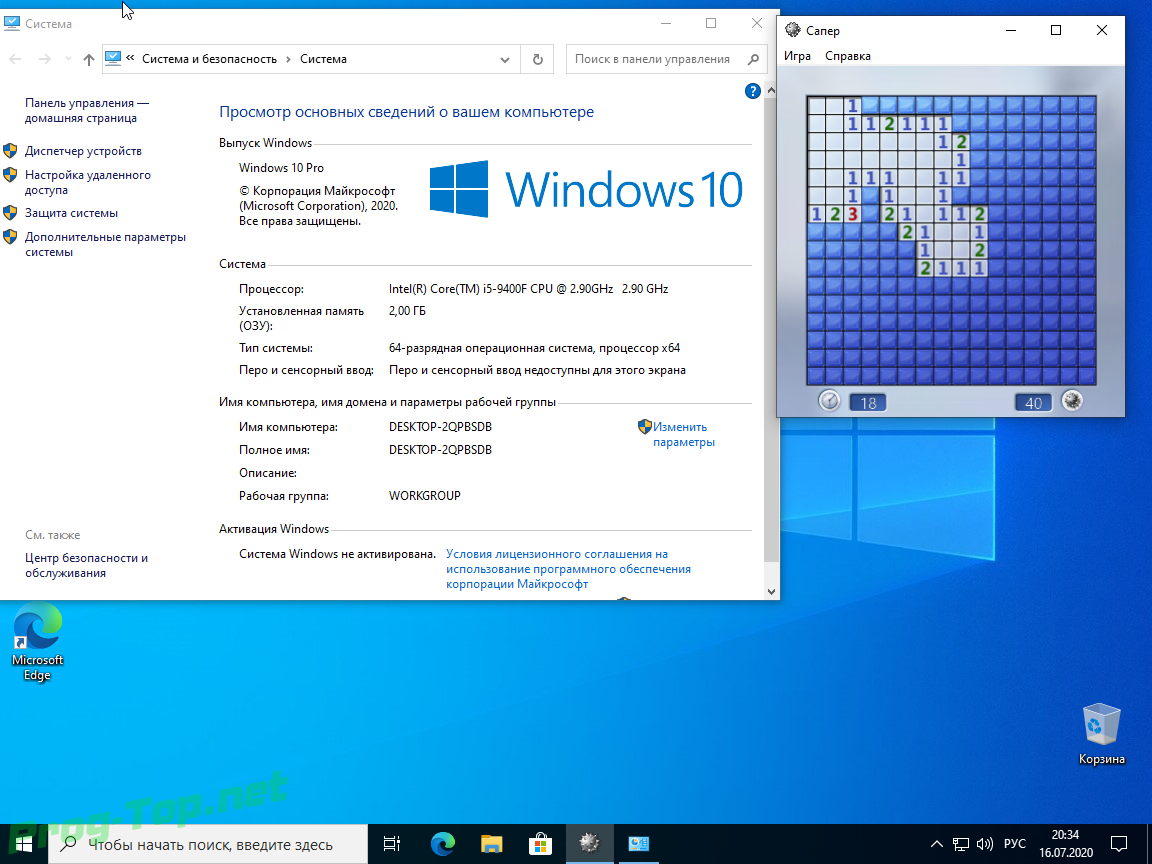Open File Explorer from taskbar

click(x=492, y=844)
